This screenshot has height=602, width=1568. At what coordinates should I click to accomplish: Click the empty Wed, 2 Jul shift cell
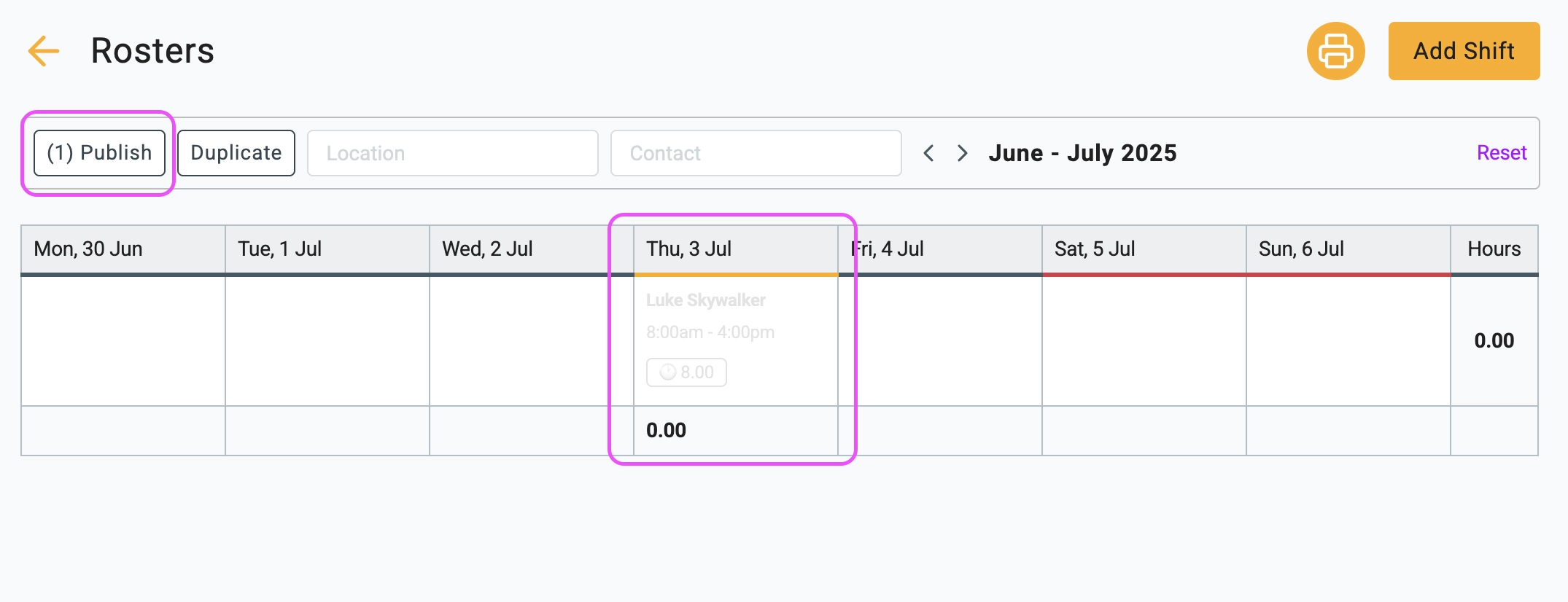532,340
